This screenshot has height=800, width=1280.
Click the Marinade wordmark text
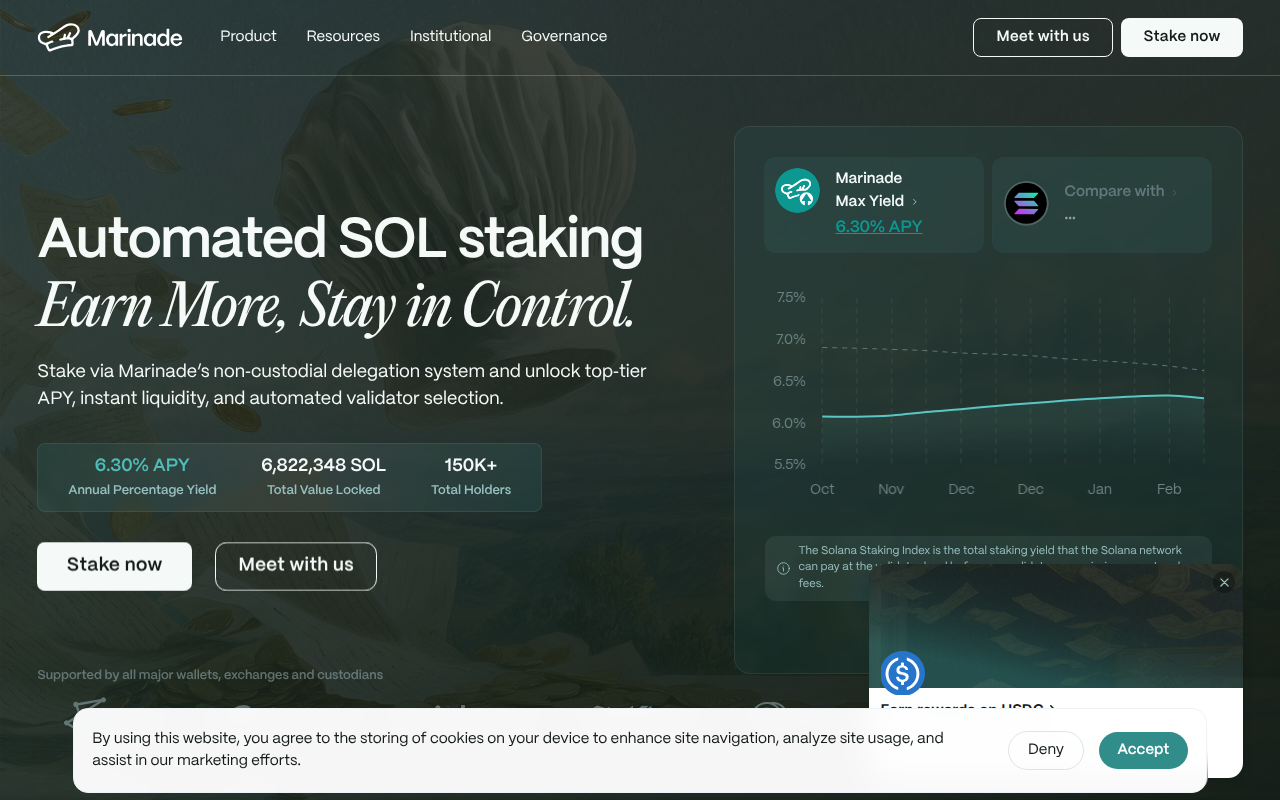tap(135, 38)
